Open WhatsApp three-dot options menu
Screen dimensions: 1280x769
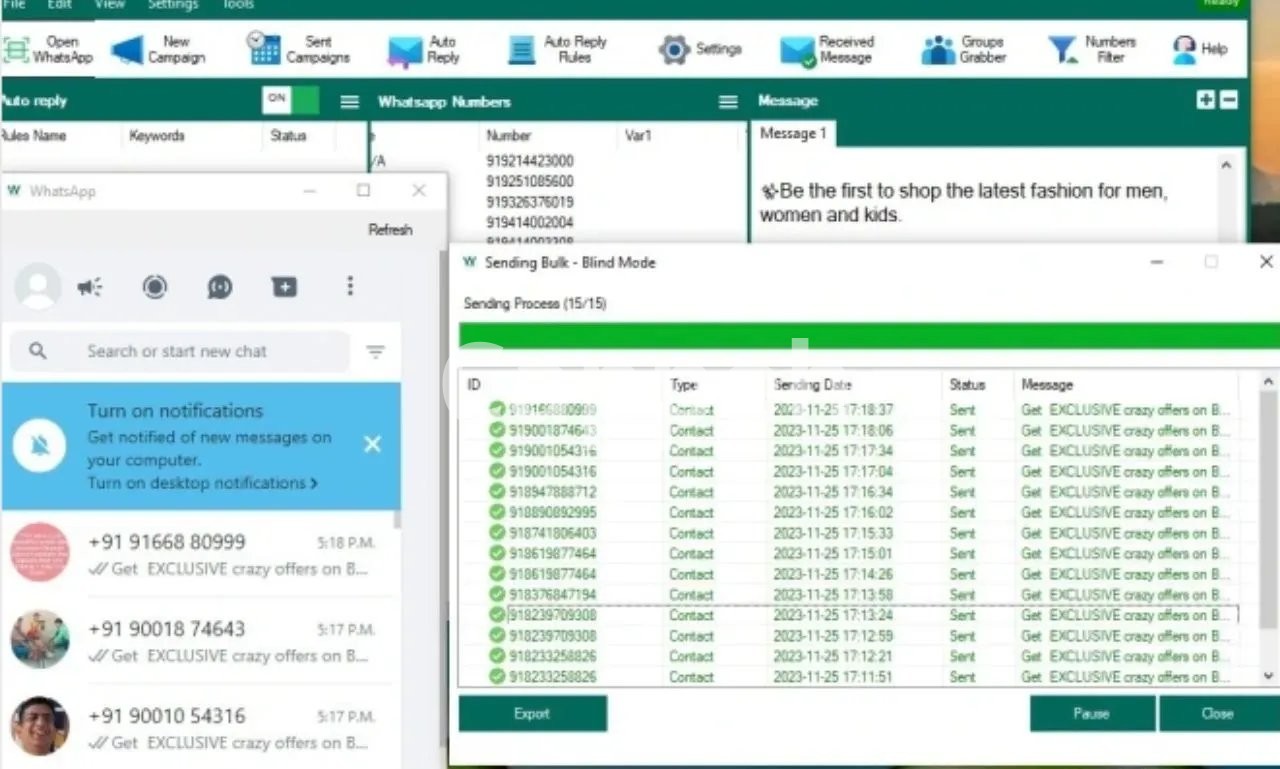click(x=350, y=287)
